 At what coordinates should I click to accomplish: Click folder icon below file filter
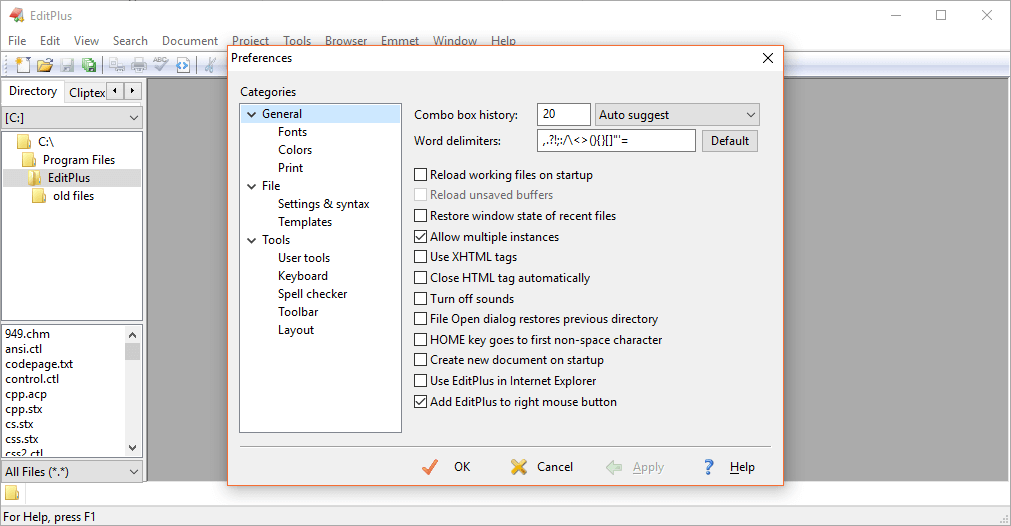click(x=12, y=493)
